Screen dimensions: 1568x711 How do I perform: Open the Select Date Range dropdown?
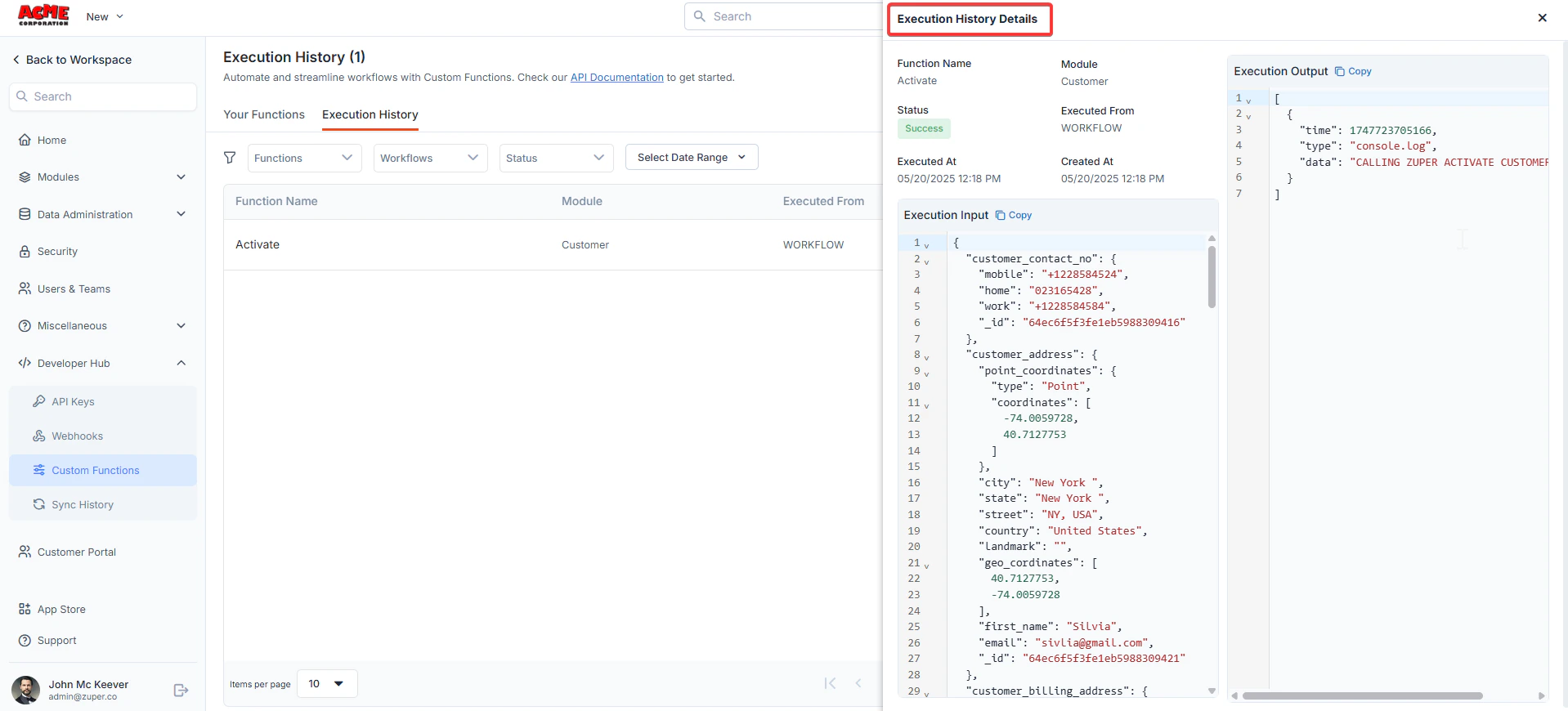(x=692, y=157)
